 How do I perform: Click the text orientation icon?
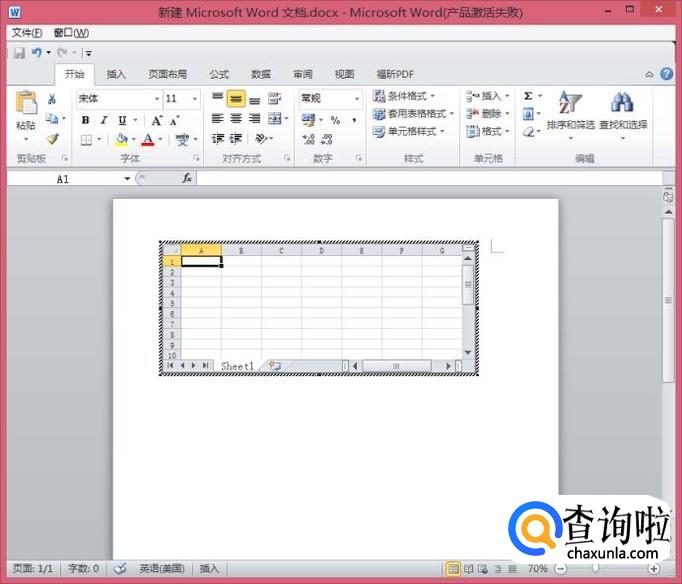click(261, 139)
